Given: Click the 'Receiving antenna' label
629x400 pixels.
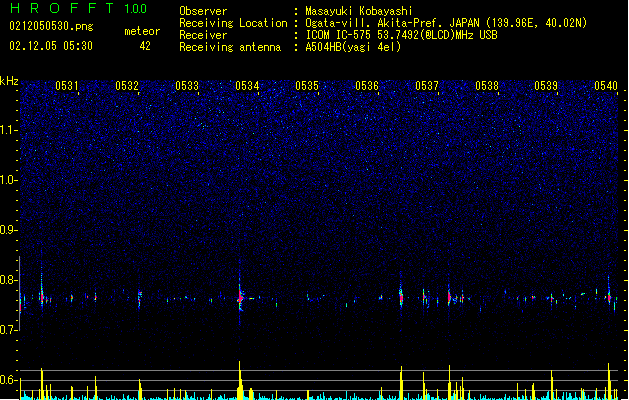Looking at the screenshot, I should pos(230,47).
